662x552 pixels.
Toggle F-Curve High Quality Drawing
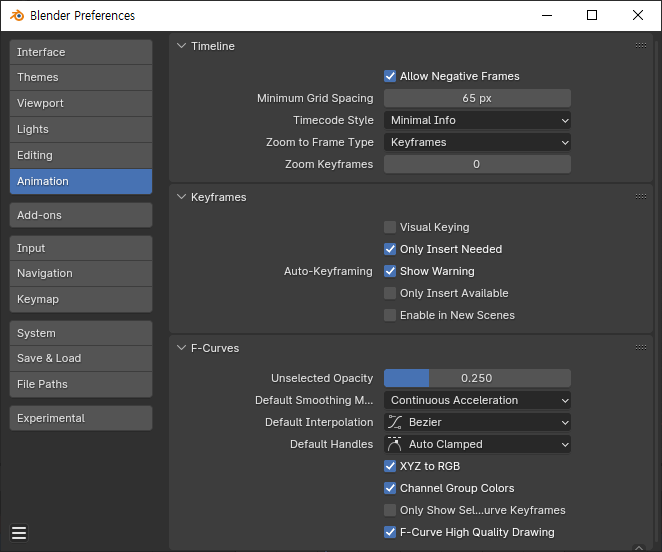click(x=390, y=532)
